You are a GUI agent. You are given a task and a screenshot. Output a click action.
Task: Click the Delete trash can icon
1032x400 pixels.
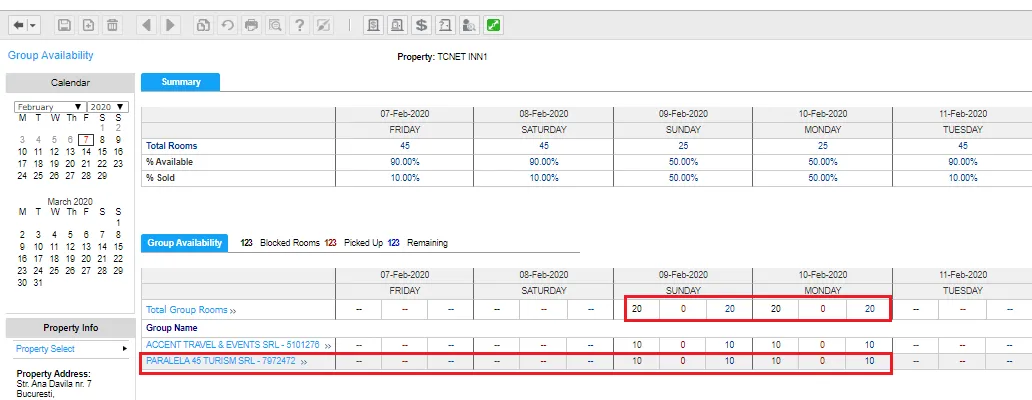[113, 26]
